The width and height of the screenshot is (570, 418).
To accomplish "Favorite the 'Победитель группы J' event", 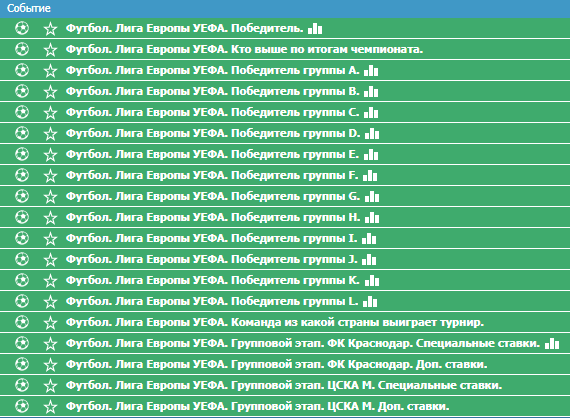I will pos(50,260).
